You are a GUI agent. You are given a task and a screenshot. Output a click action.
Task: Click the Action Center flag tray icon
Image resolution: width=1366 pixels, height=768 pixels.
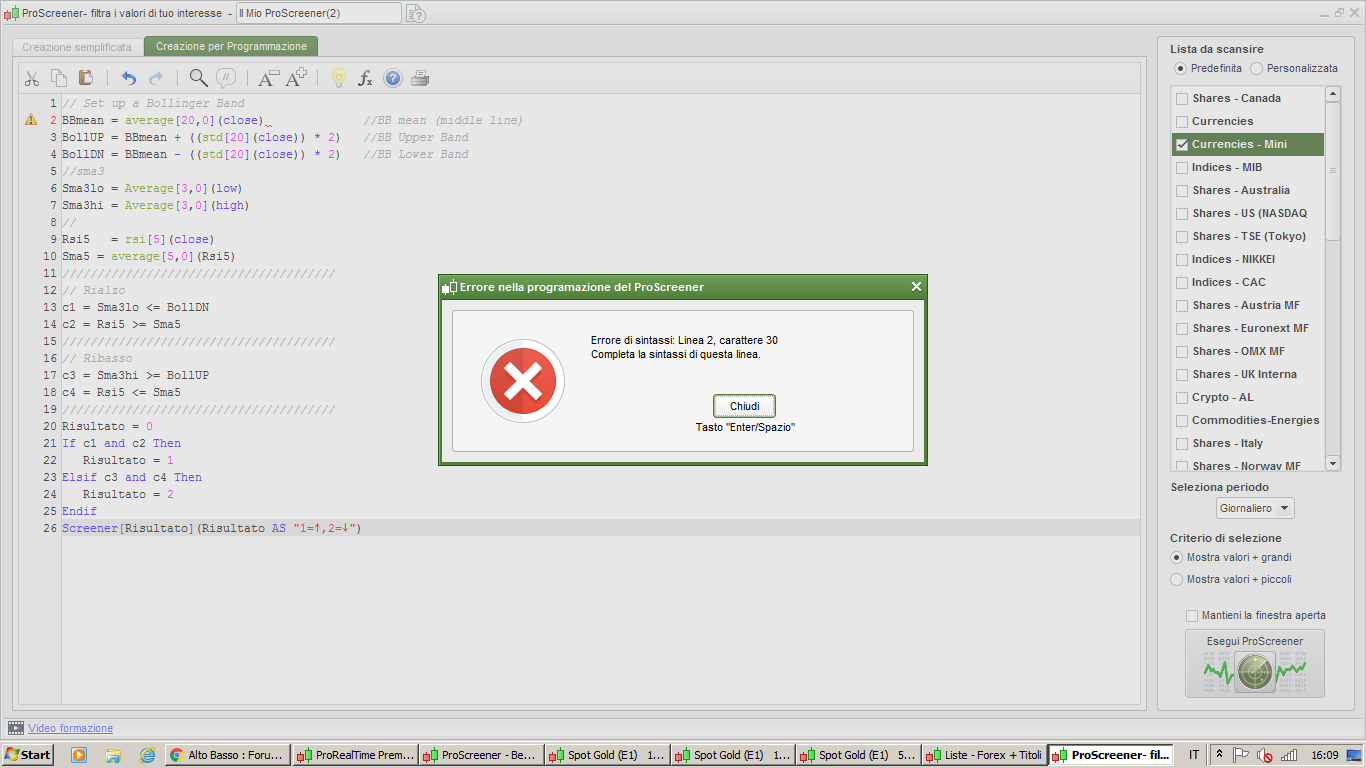point(1241,755)
